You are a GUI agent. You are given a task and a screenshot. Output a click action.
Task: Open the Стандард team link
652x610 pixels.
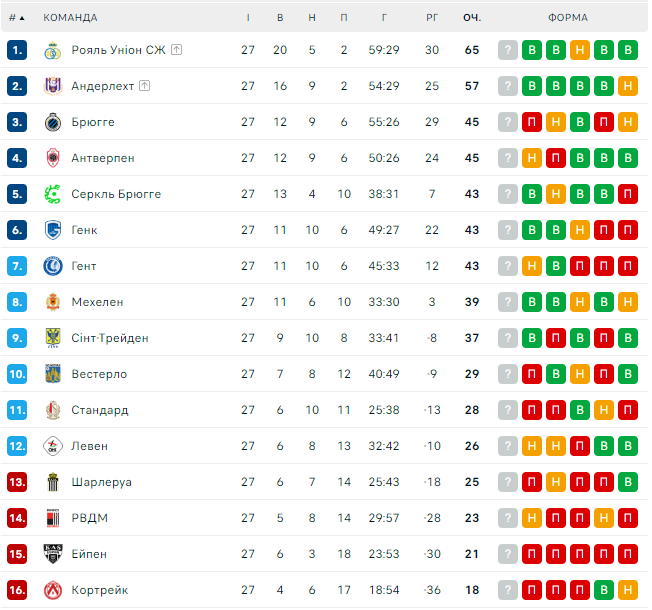pos(99,410)
